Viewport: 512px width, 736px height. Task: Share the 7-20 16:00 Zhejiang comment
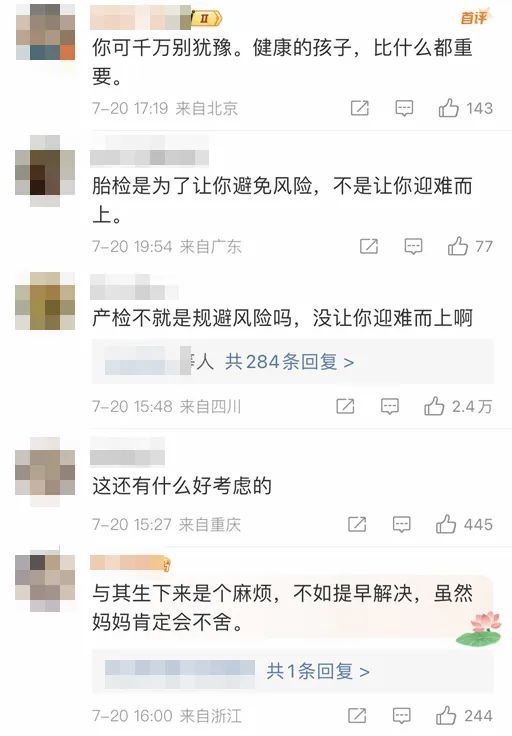tap(357, 716)
